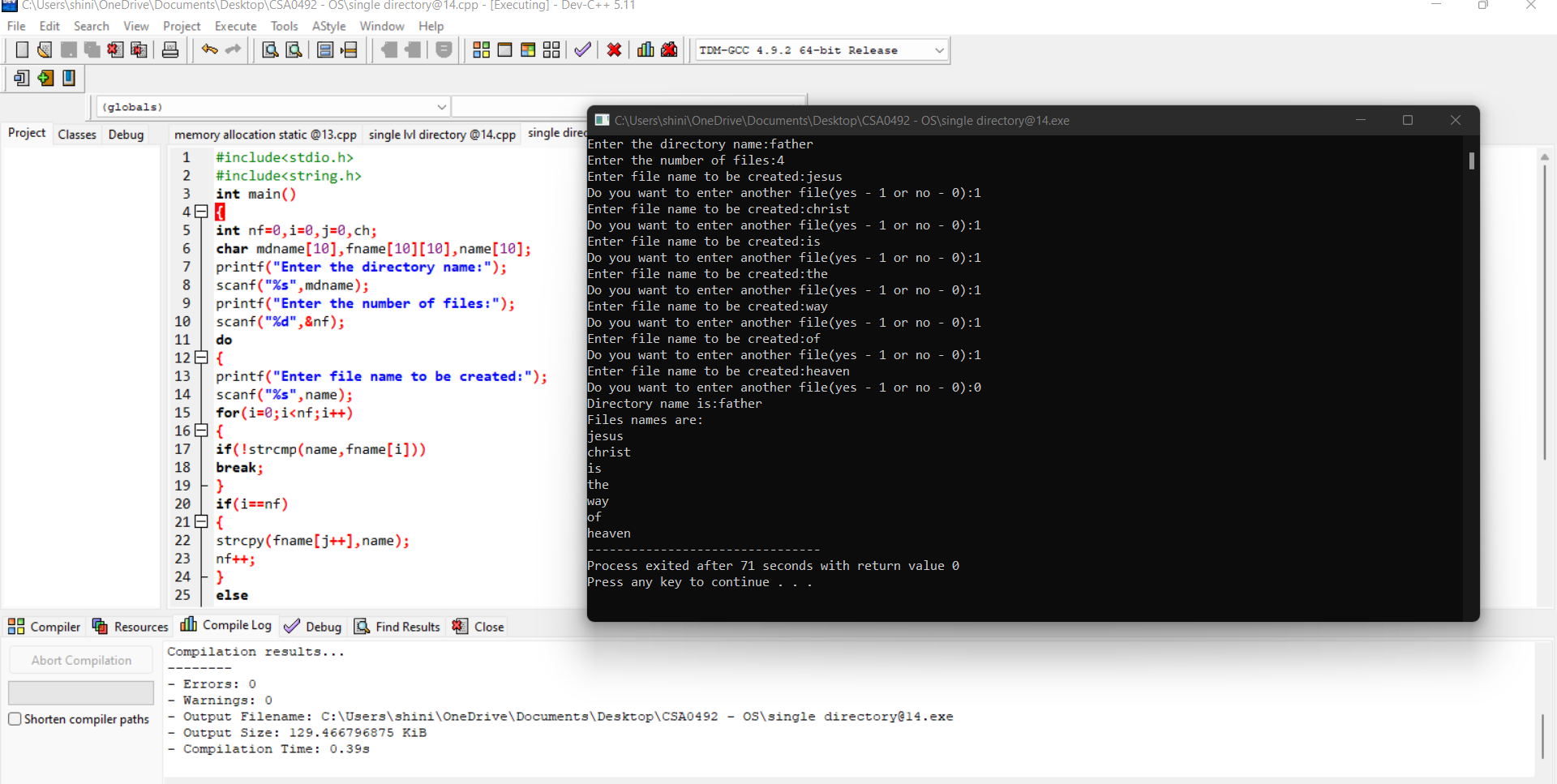Viewport: 1557px width, 784px height.
Task: Open the Find dialog with the magnifier icon
Action: click(269, 49)
